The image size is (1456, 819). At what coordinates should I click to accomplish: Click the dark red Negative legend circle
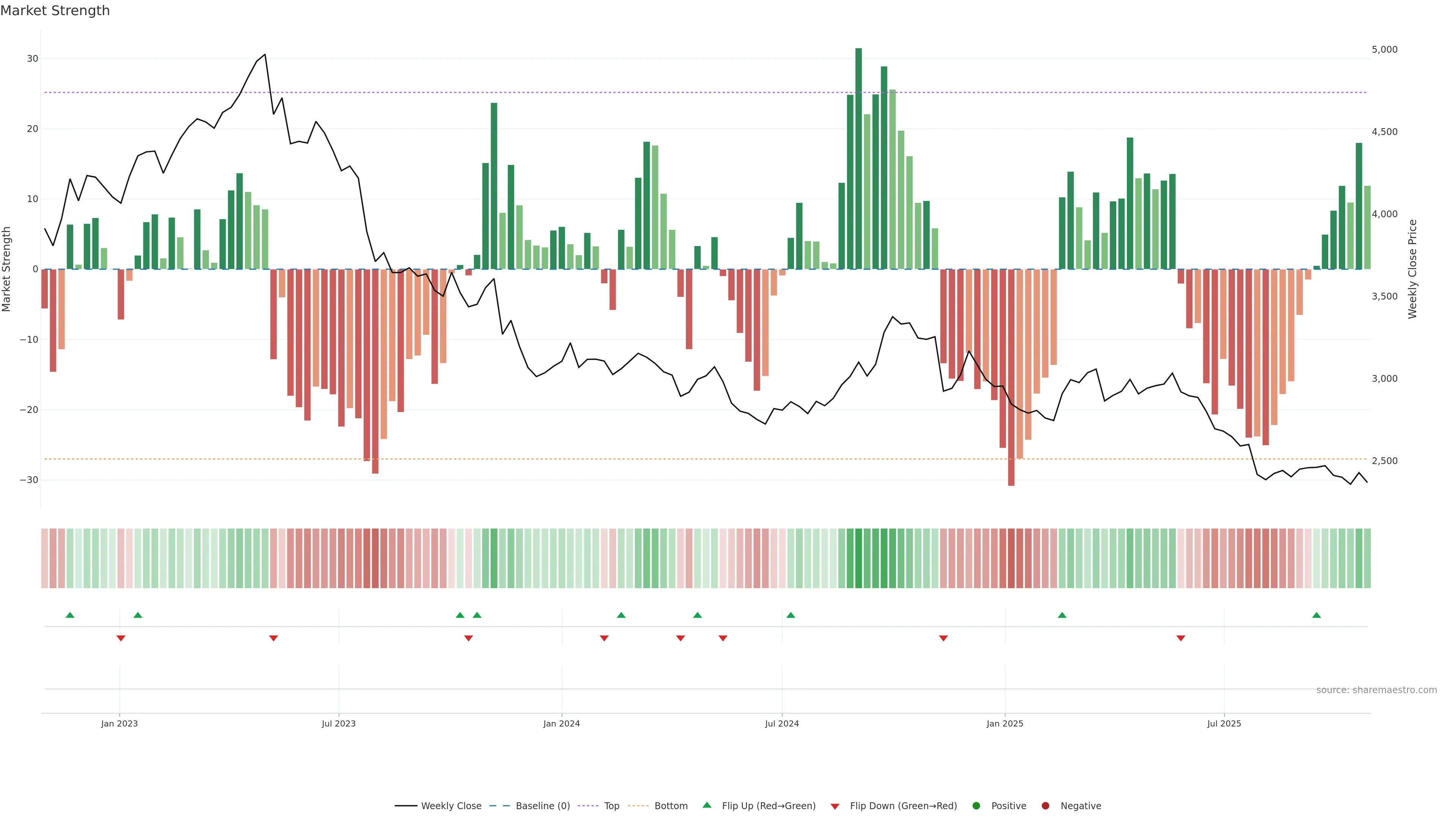1045,805
